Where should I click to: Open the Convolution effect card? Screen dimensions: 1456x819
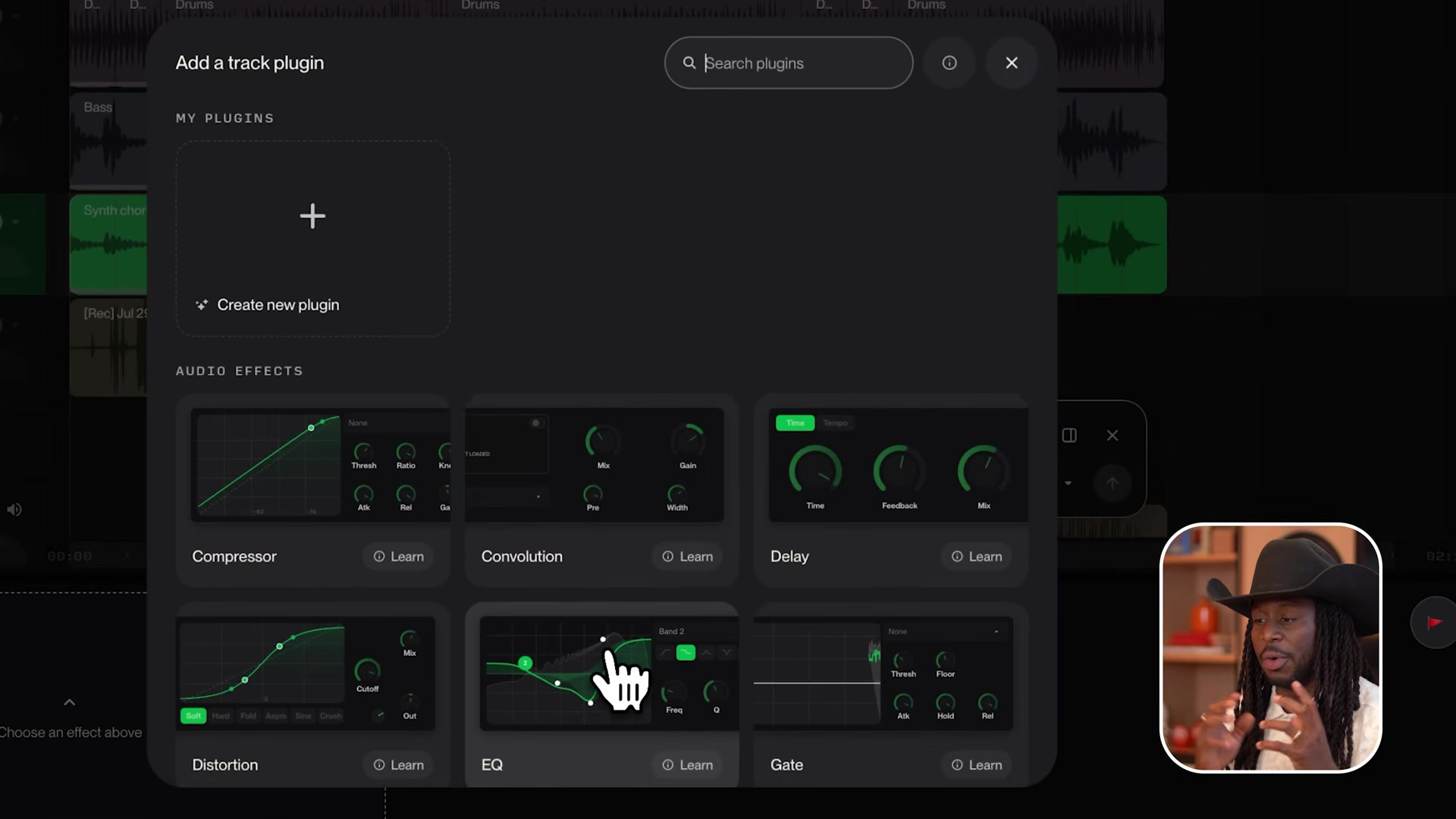tap(602, 490)
